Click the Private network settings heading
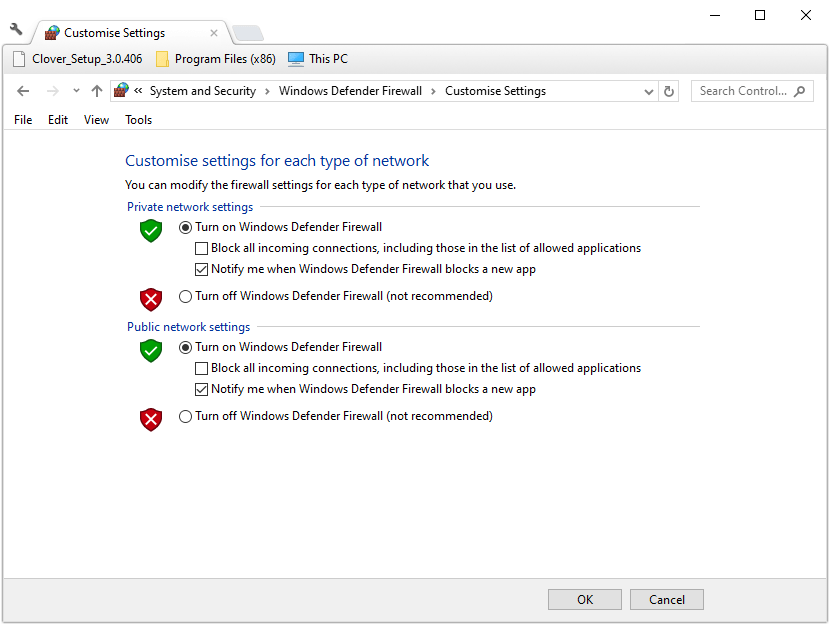This screenshot has height=625, width=830. point(190,207)
